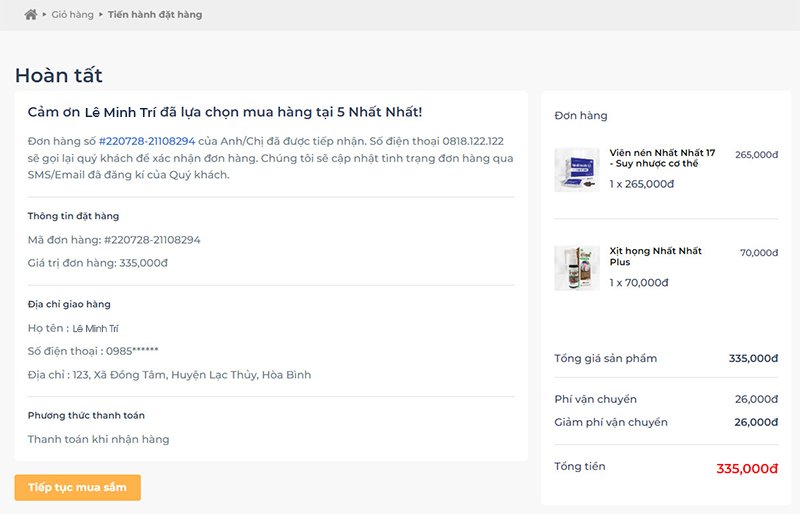
Task: Select the Giảm phí vận chuyển 26,000đ value
Action: coord(757,422)
